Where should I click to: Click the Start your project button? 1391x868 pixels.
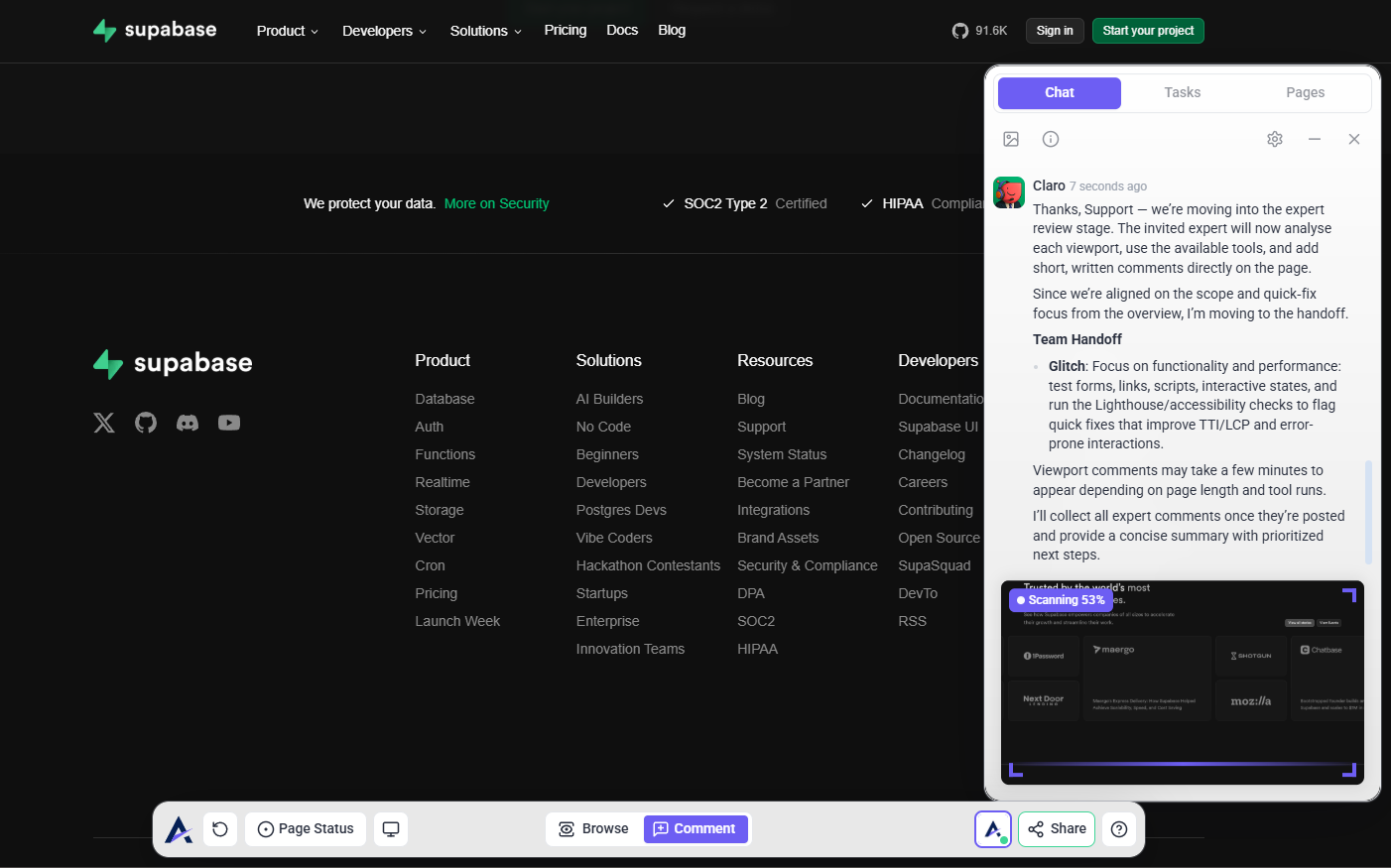pyautogui.click(x=1148, y=31)
